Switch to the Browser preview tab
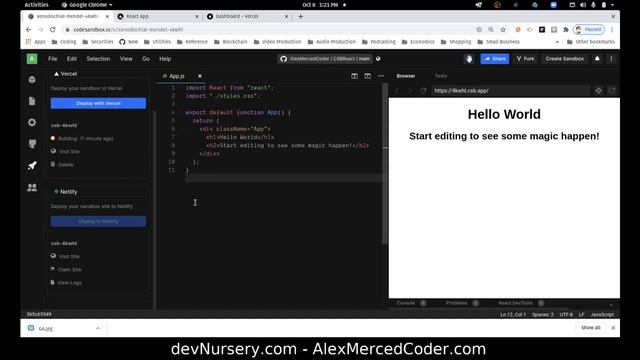Screen dimensions: 640x360 click(x=406, y=76)
